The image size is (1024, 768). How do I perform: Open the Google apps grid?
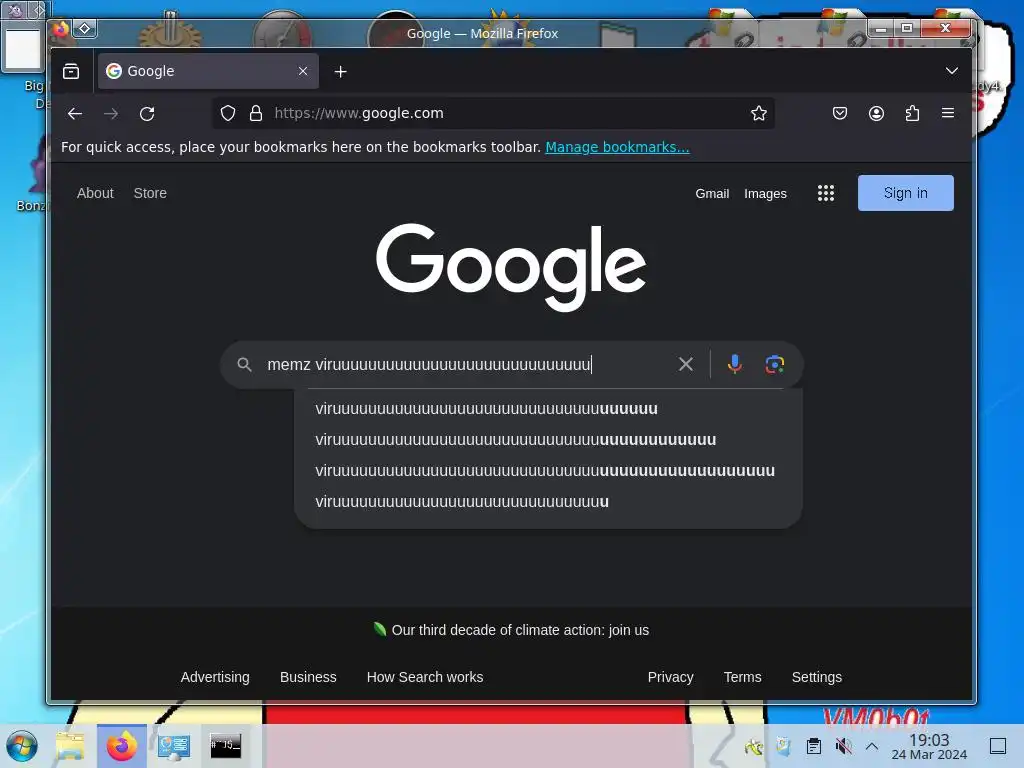click(x=825, y=193)
